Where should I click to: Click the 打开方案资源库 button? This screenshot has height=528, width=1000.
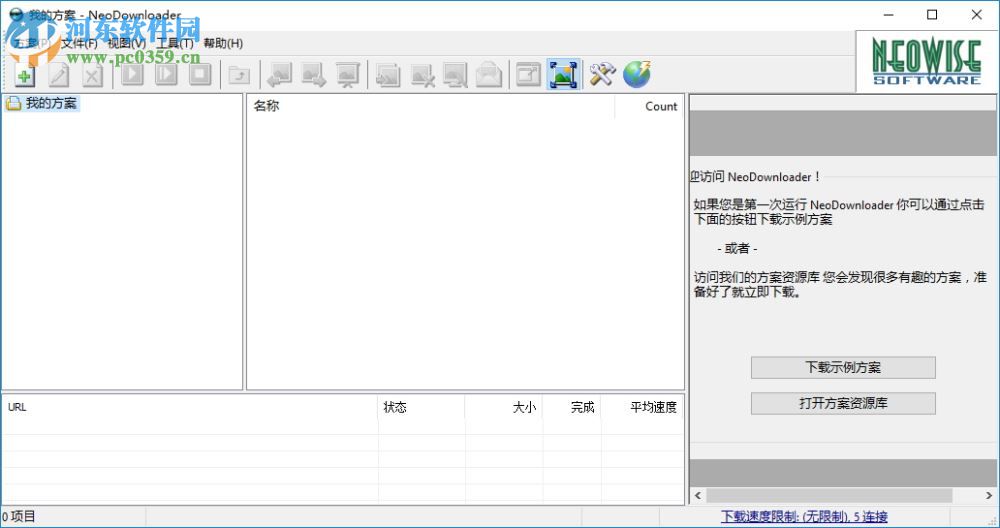(843, 404)
